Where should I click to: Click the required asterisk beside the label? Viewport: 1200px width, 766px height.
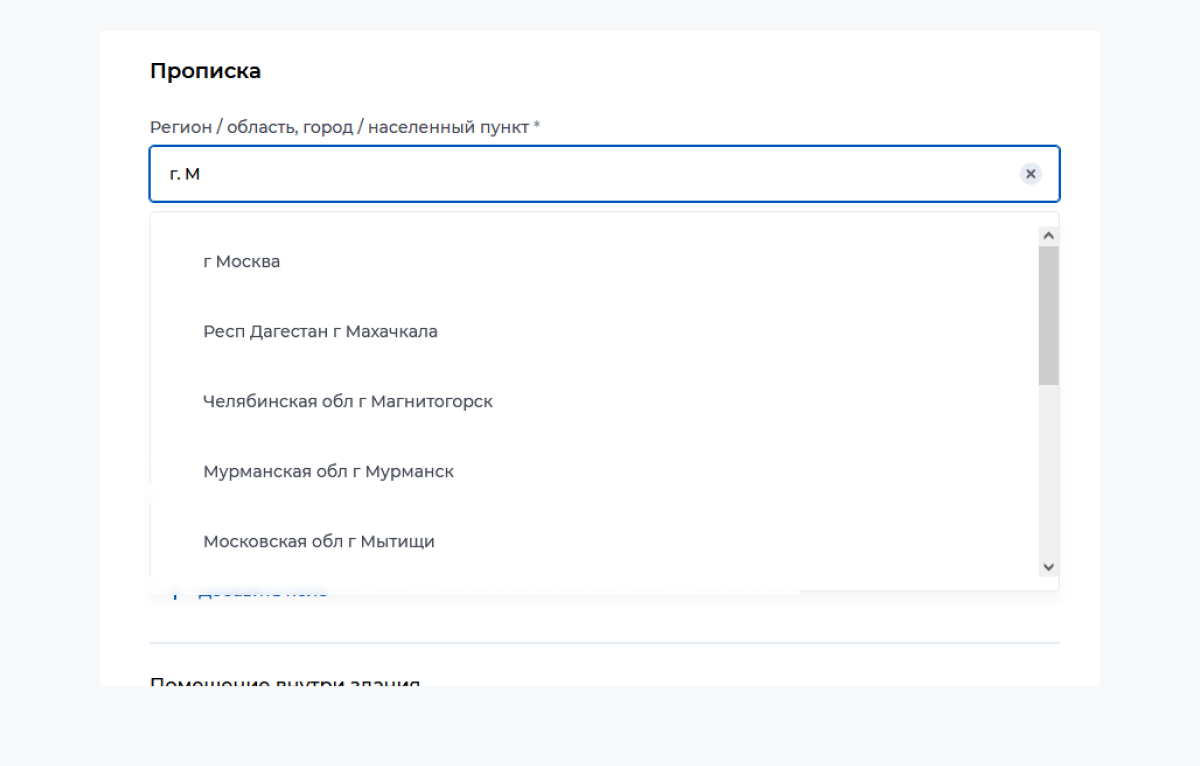click(x=537, y=126)
